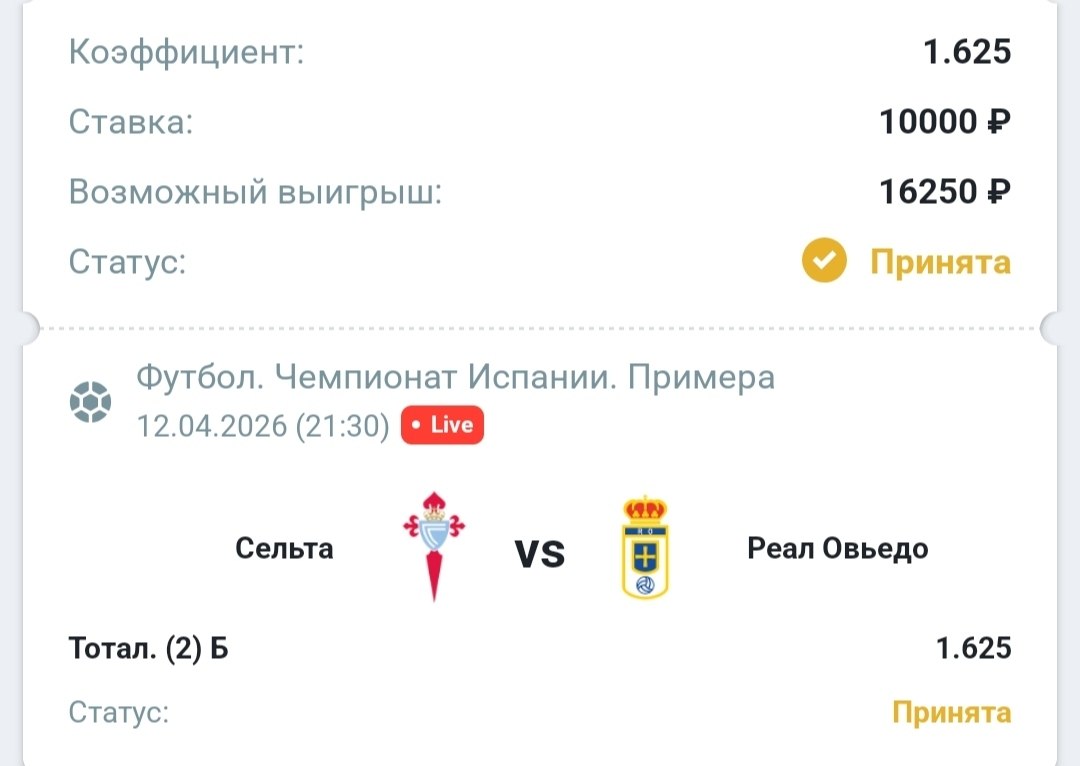Click the yellow accepted checkmark icon
The width and height of the screenshot is (1080, 766).
[x=824, y=262]
